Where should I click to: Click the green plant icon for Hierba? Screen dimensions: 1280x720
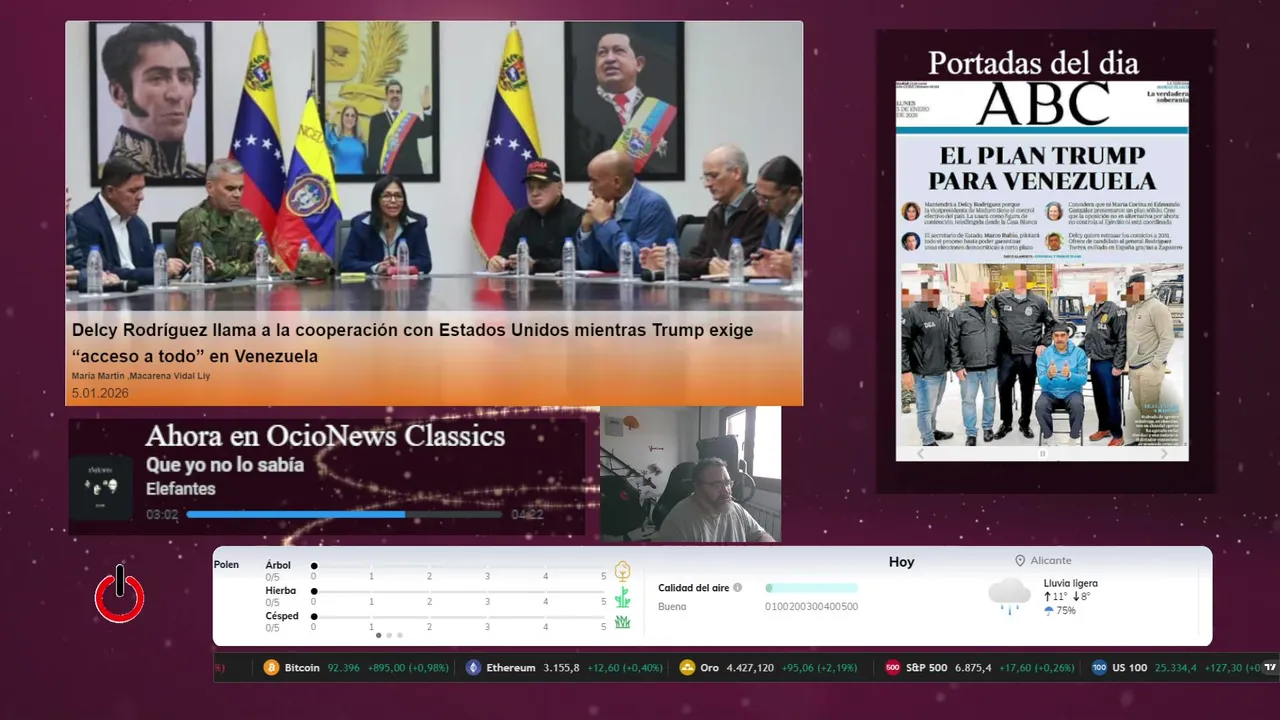[x=622, y=597]
